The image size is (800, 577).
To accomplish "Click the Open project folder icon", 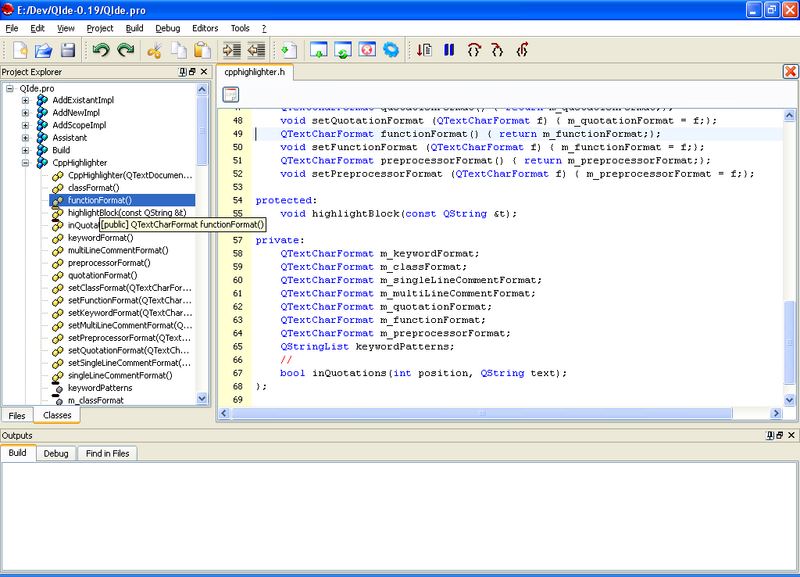I will pos(44,50).
